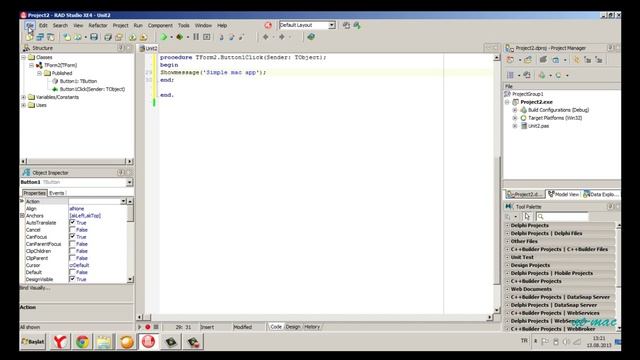Screen dimensions: 640x360
Task: Collapse the Classes node in Structure
Action: tap(24, 58)
